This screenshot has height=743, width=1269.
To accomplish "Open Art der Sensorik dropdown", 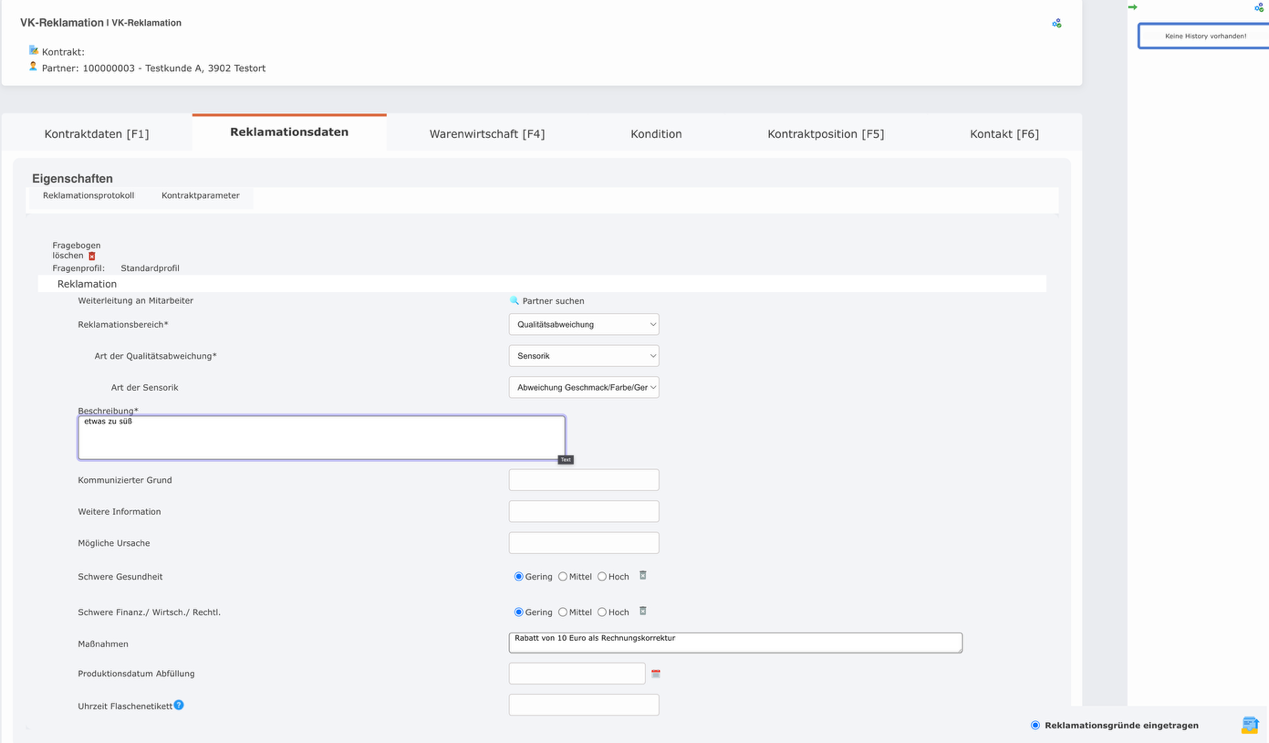I will 584,388.
